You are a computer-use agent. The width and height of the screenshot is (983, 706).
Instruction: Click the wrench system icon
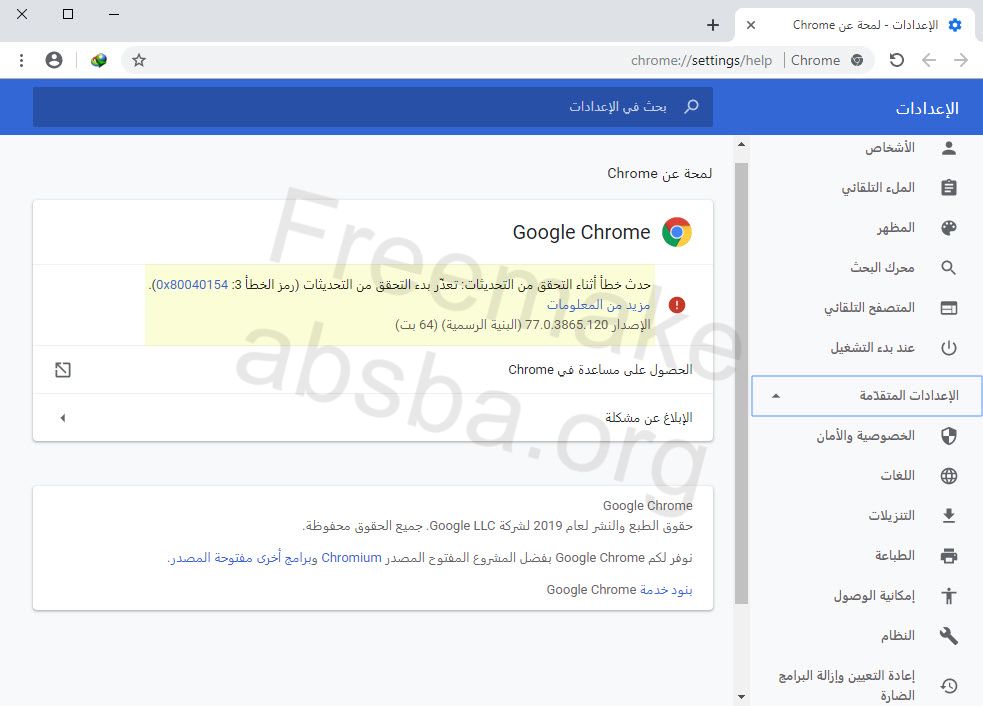pos(949,636)
